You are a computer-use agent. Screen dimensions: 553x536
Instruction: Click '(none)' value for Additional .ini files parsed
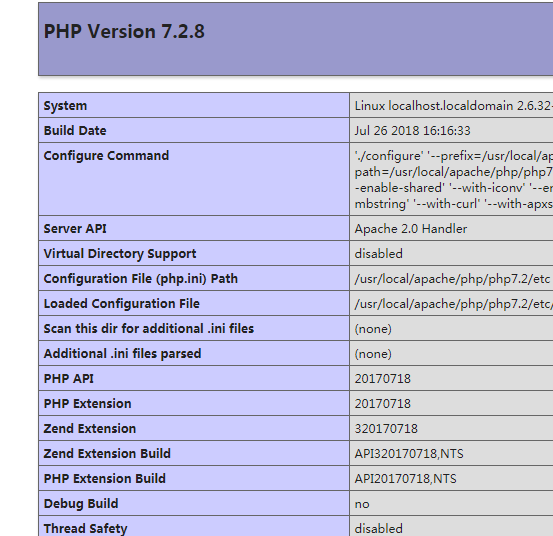(x=373, y=354)
